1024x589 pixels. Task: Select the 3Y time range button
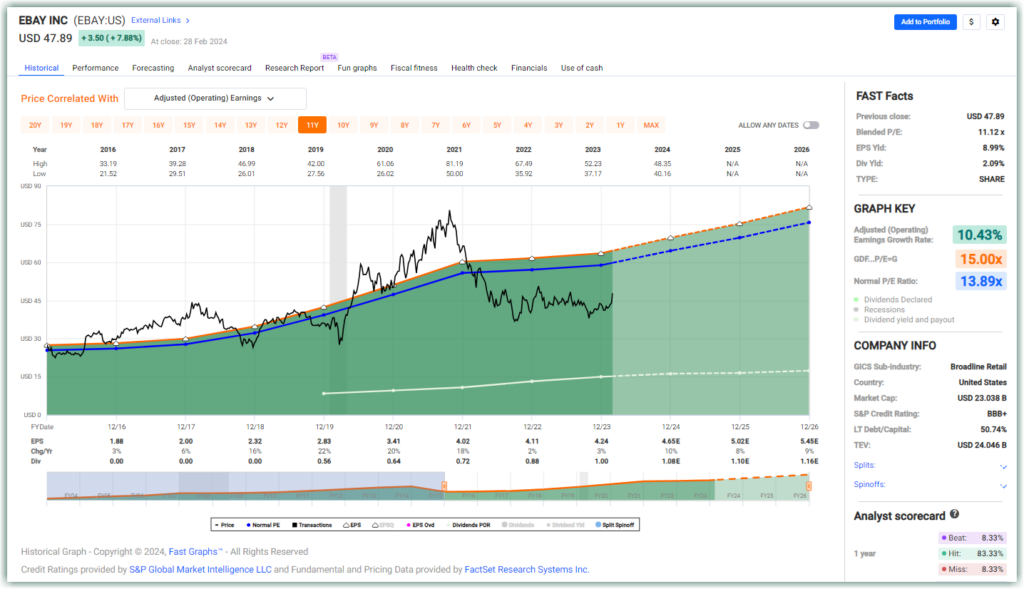point(558,125)
